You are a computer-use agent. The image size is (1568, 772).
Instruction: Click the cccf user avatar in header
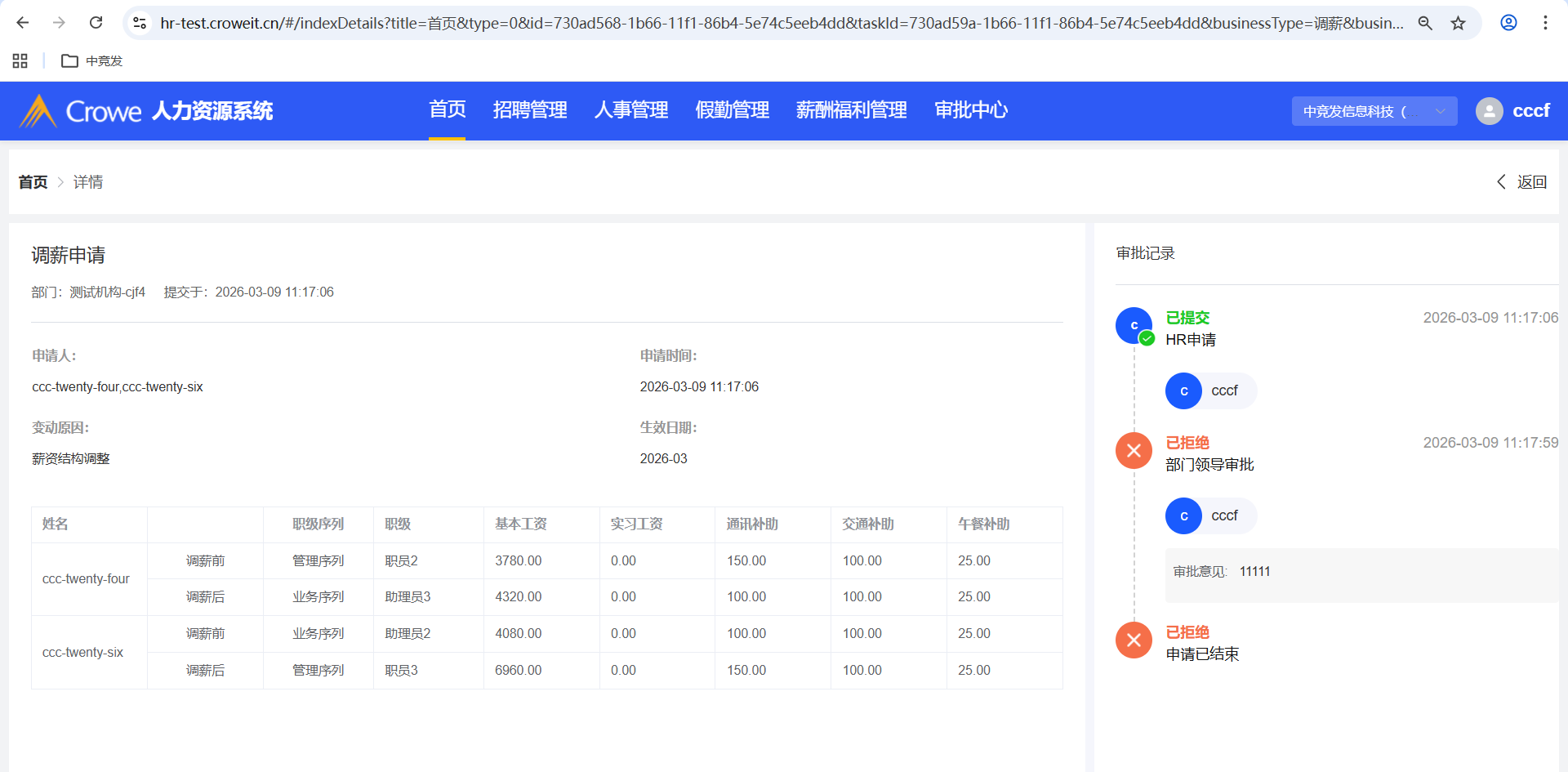[x=1489, y=111]
